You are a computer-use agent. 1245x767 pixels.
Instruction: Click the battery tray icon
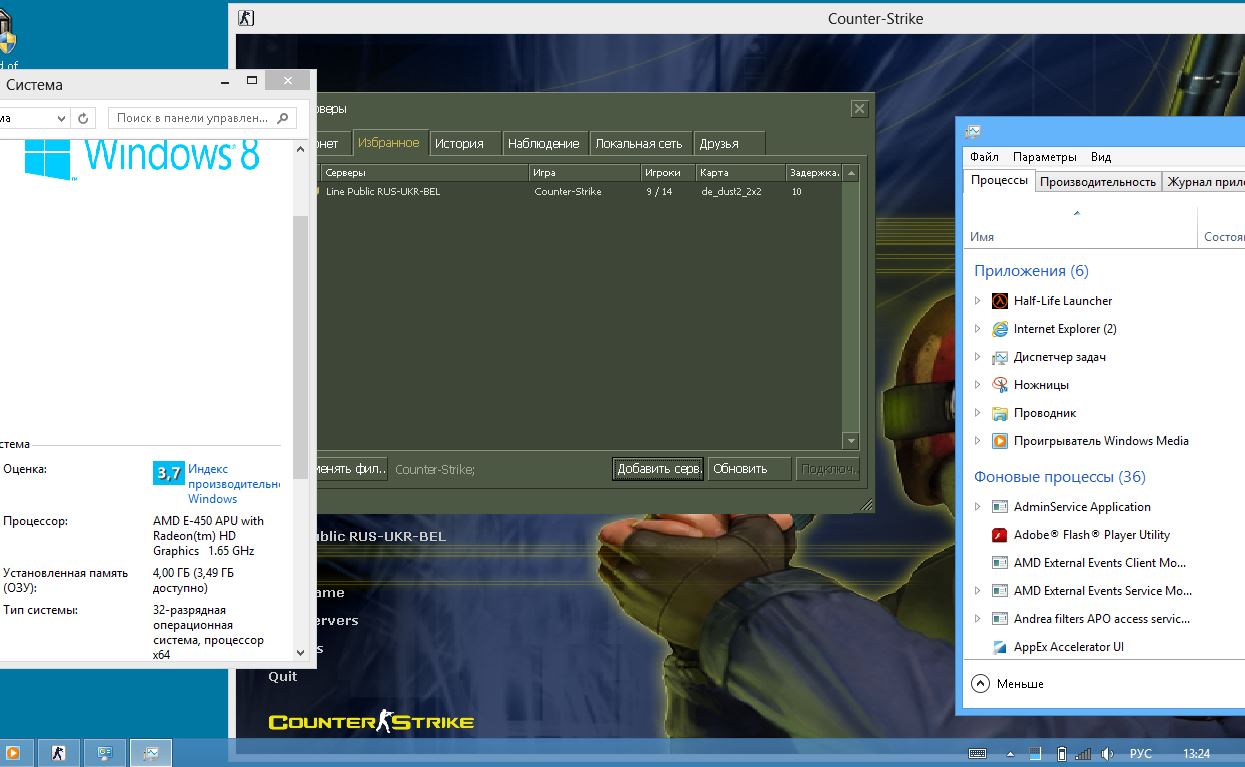pyautogui.click(x=1062, y=753)
